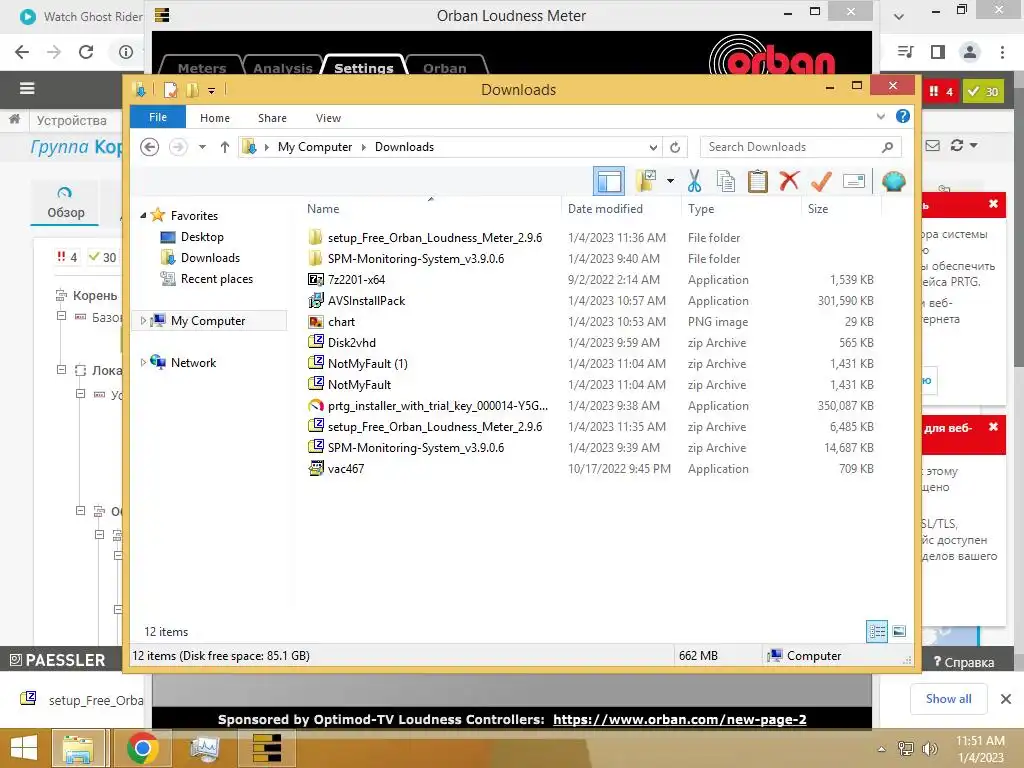Click the orange checkmark Properties icon
Screen dimensions: 1024x768
pos(821,181)
